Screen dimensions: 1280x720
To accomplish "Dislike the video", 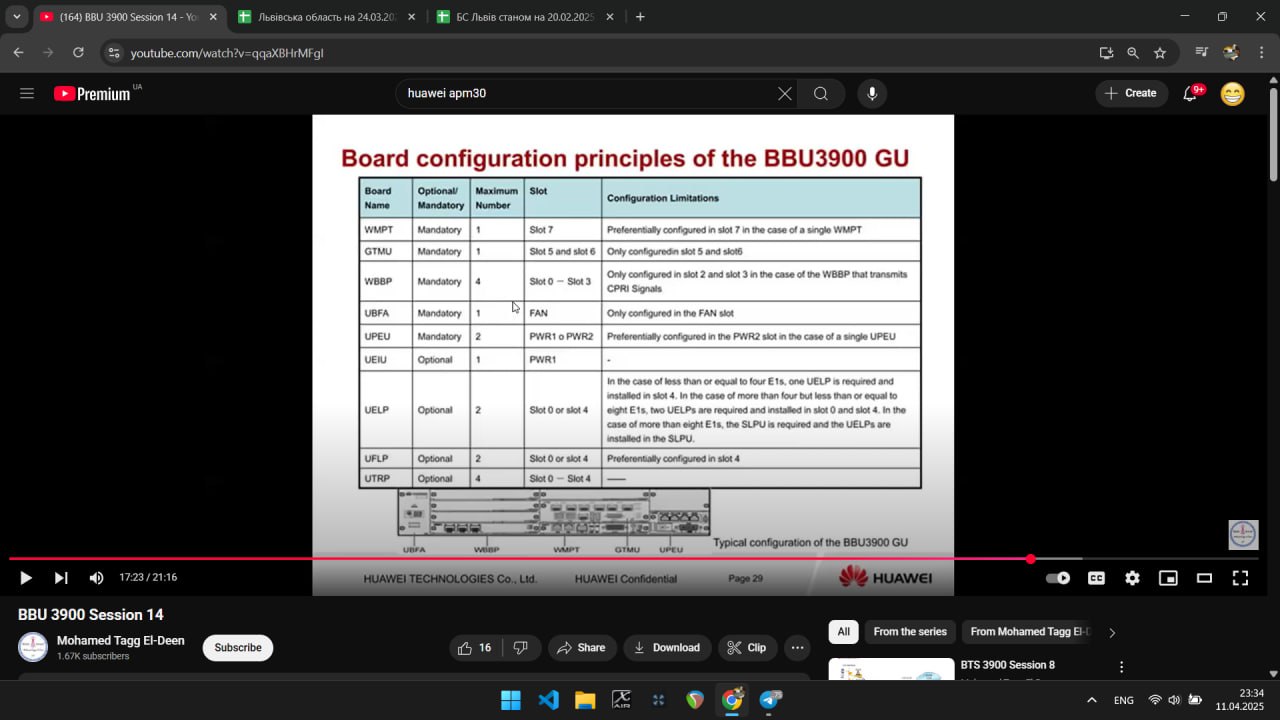I will [x=521, y=648].
